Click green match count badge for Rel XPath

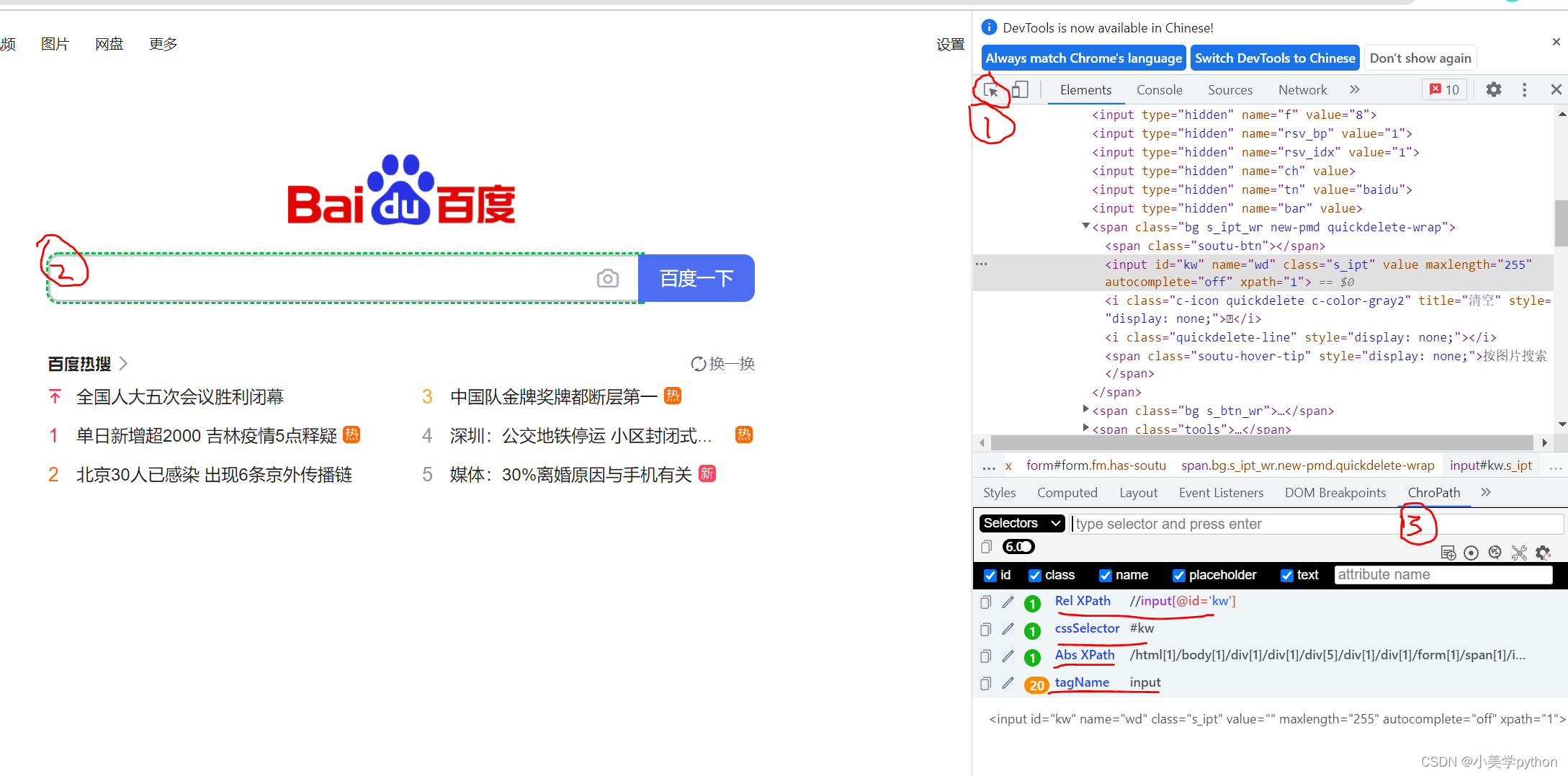1032,604
